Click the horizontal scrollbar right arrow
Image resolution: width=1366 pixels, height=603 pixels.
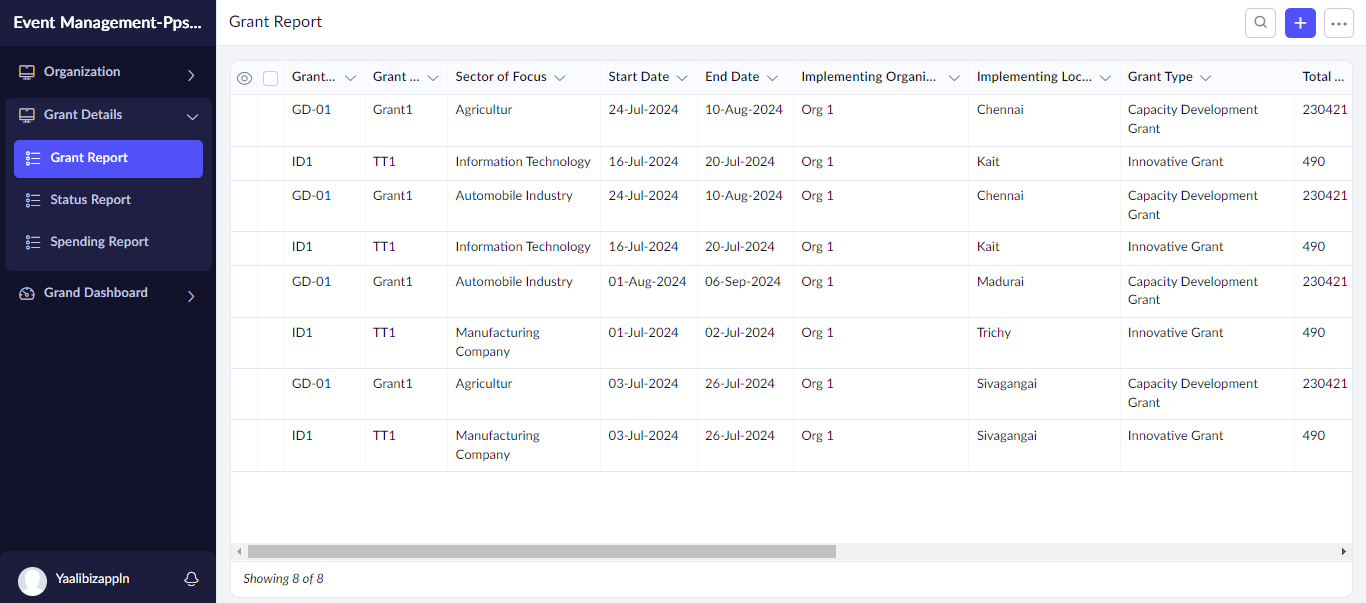[1344, 551]
